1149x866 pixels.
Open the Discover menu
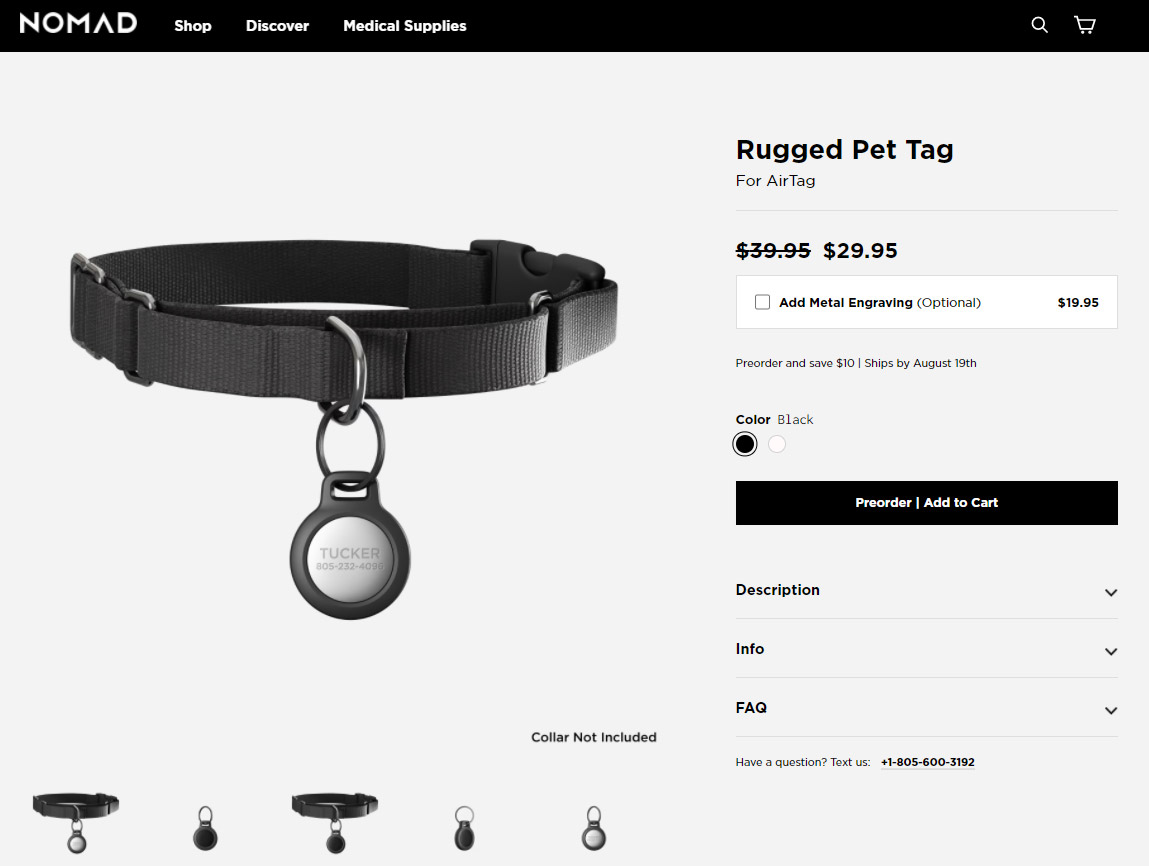pyautogui.click(x=277, y=26)
